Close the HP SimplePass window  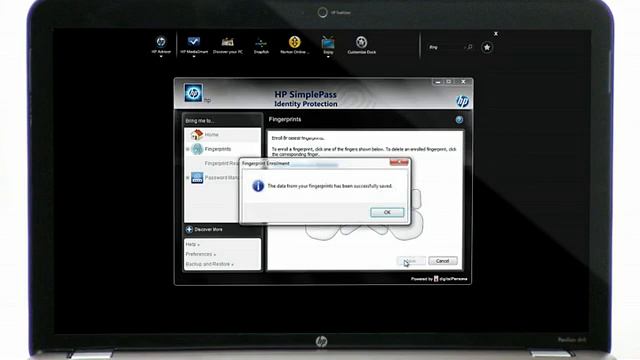pyautogui.click(x=463, y=82)
